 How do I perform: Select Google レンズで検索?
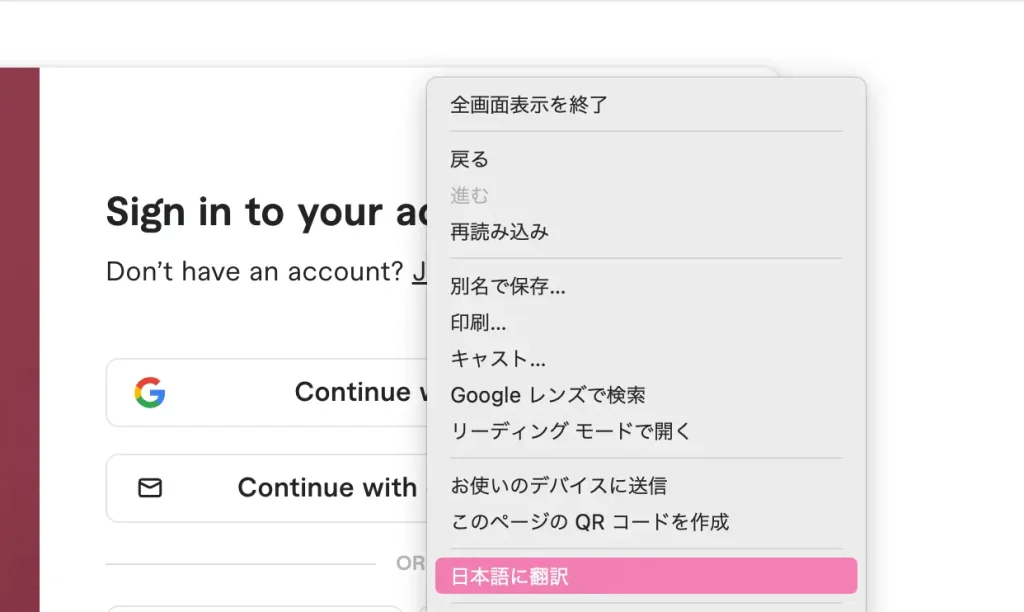coord(547,395)
